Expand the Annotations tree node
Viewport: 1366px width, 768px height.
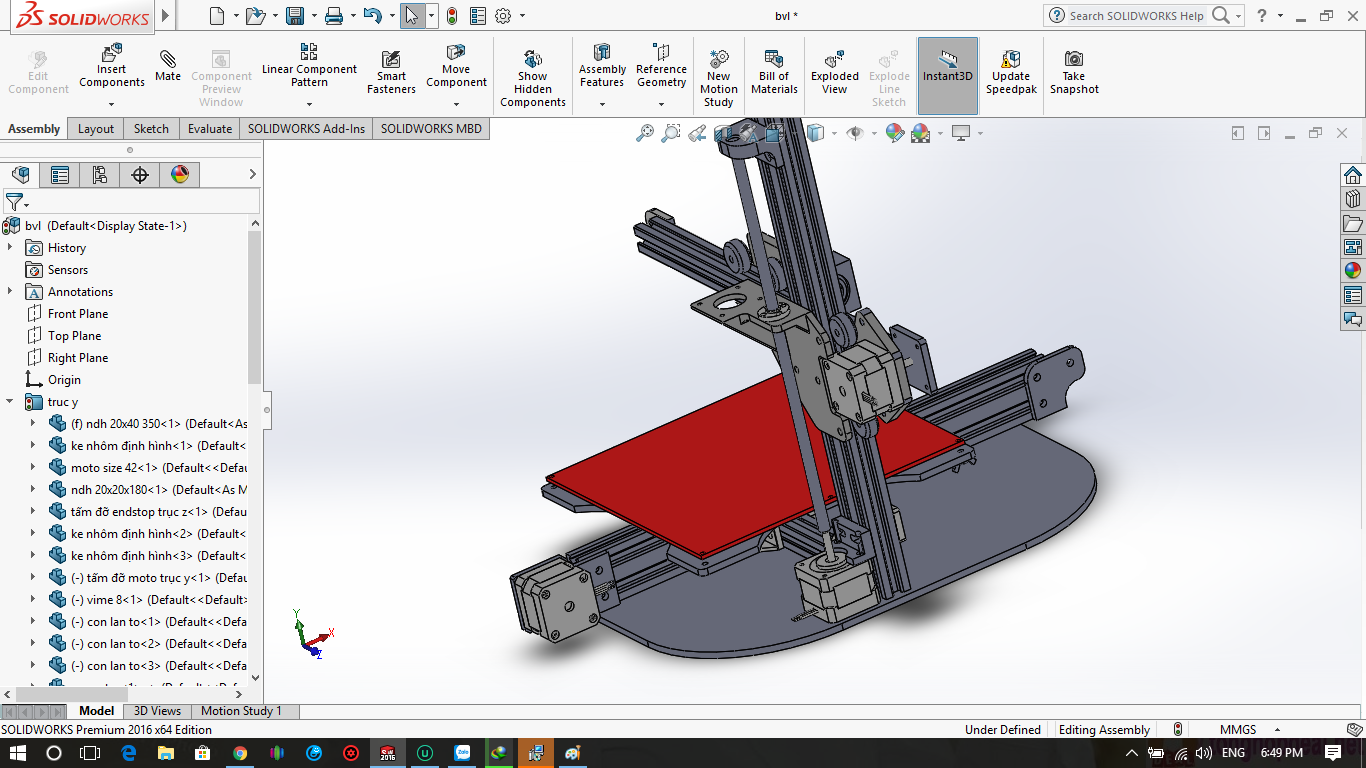(x=10, y=292)
